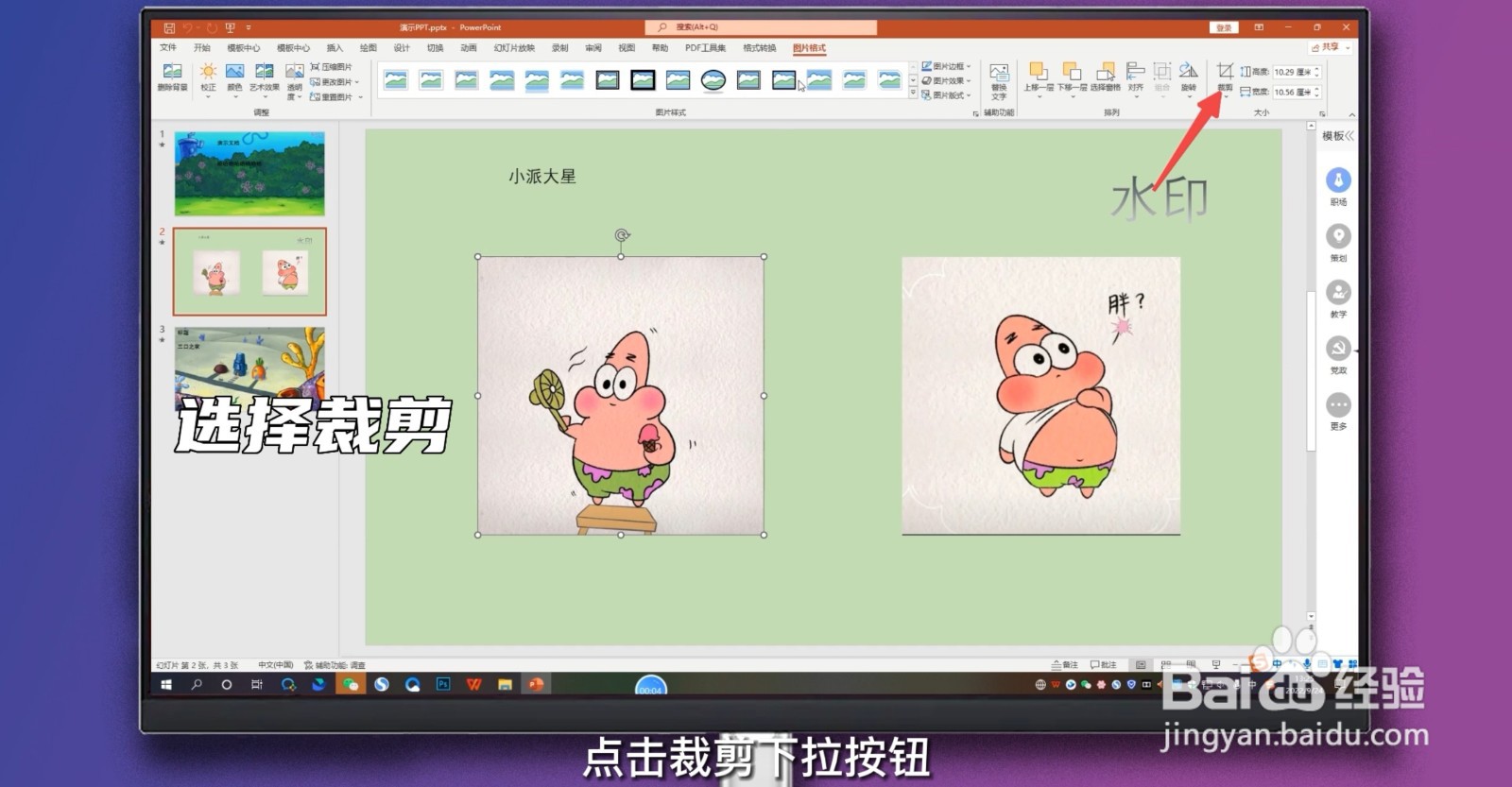Open Picture Layout (图片版式) dropdown

[946, 95]
